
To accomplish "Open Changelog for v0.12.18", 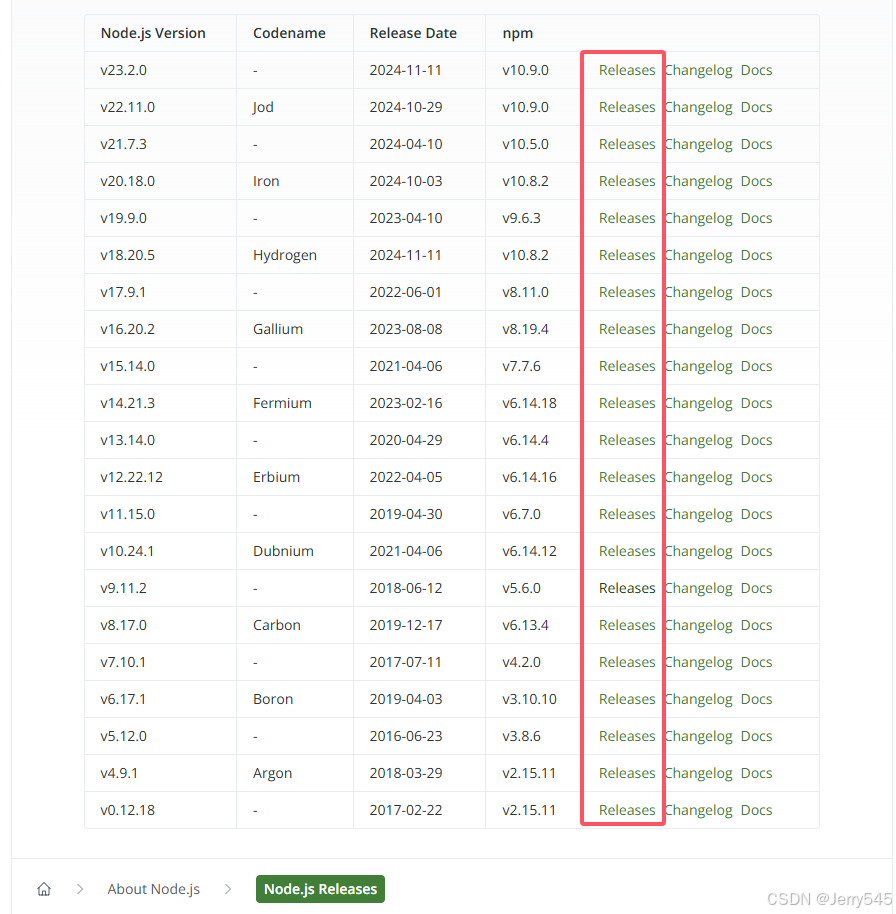I will [x=698, y=810].
